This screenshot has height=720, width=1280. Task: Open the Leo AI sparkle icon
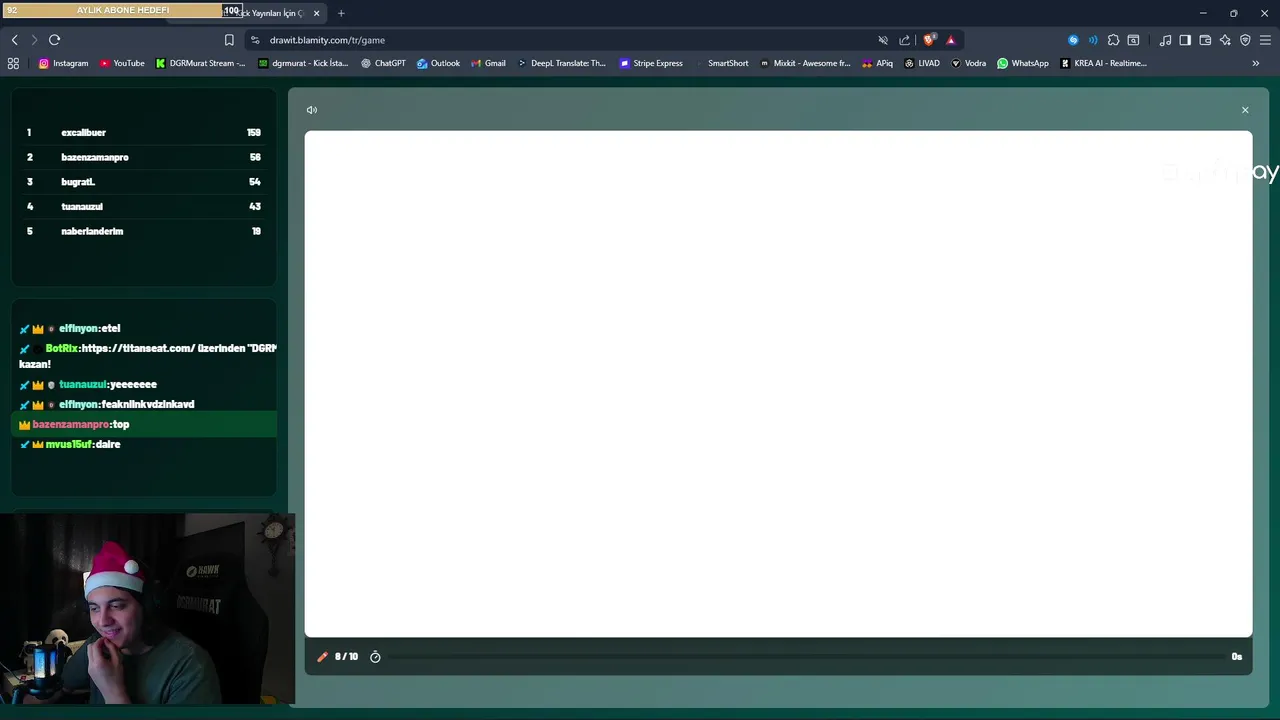click(x=1225, y=40)
